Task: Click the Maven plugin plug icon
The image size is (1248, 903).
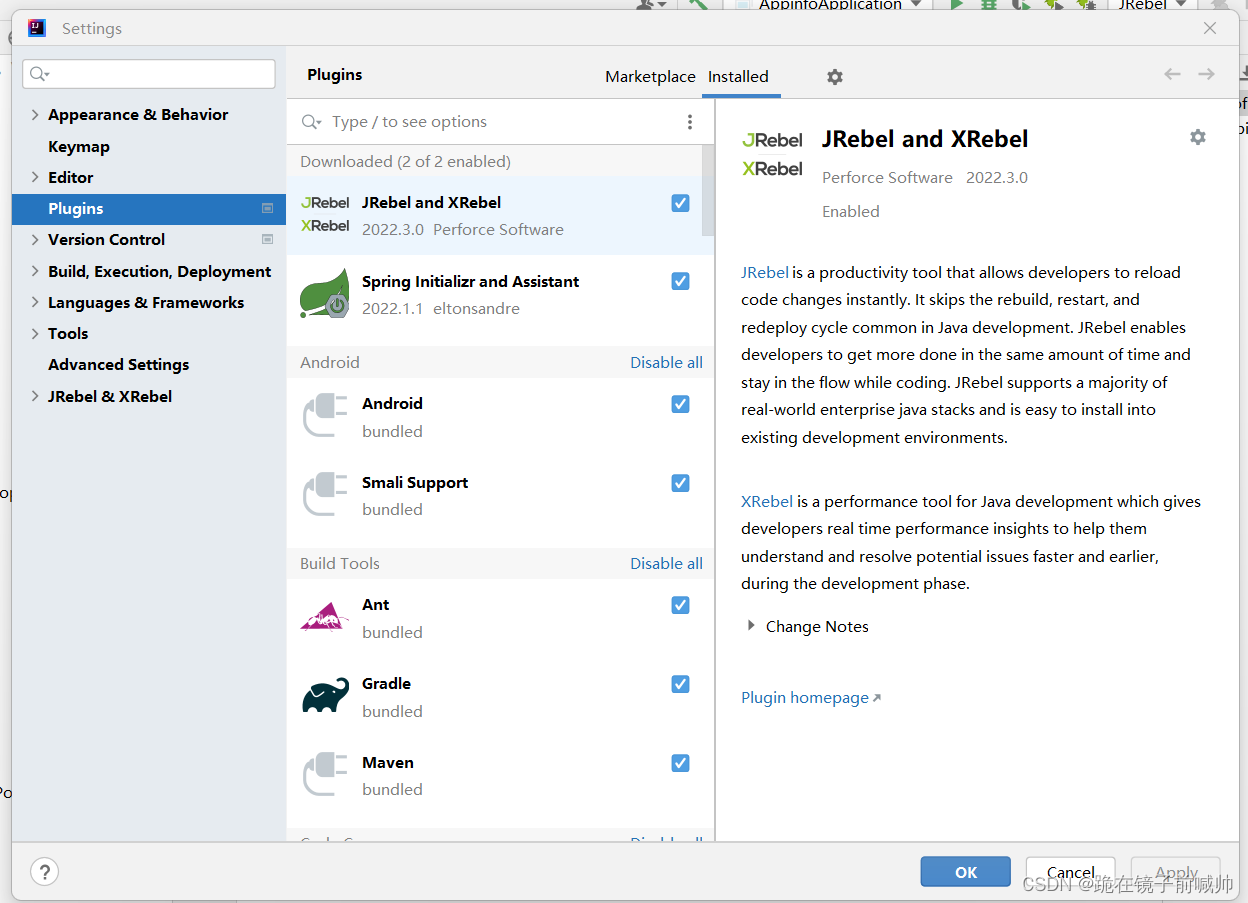Action: [x=325, y=775]
